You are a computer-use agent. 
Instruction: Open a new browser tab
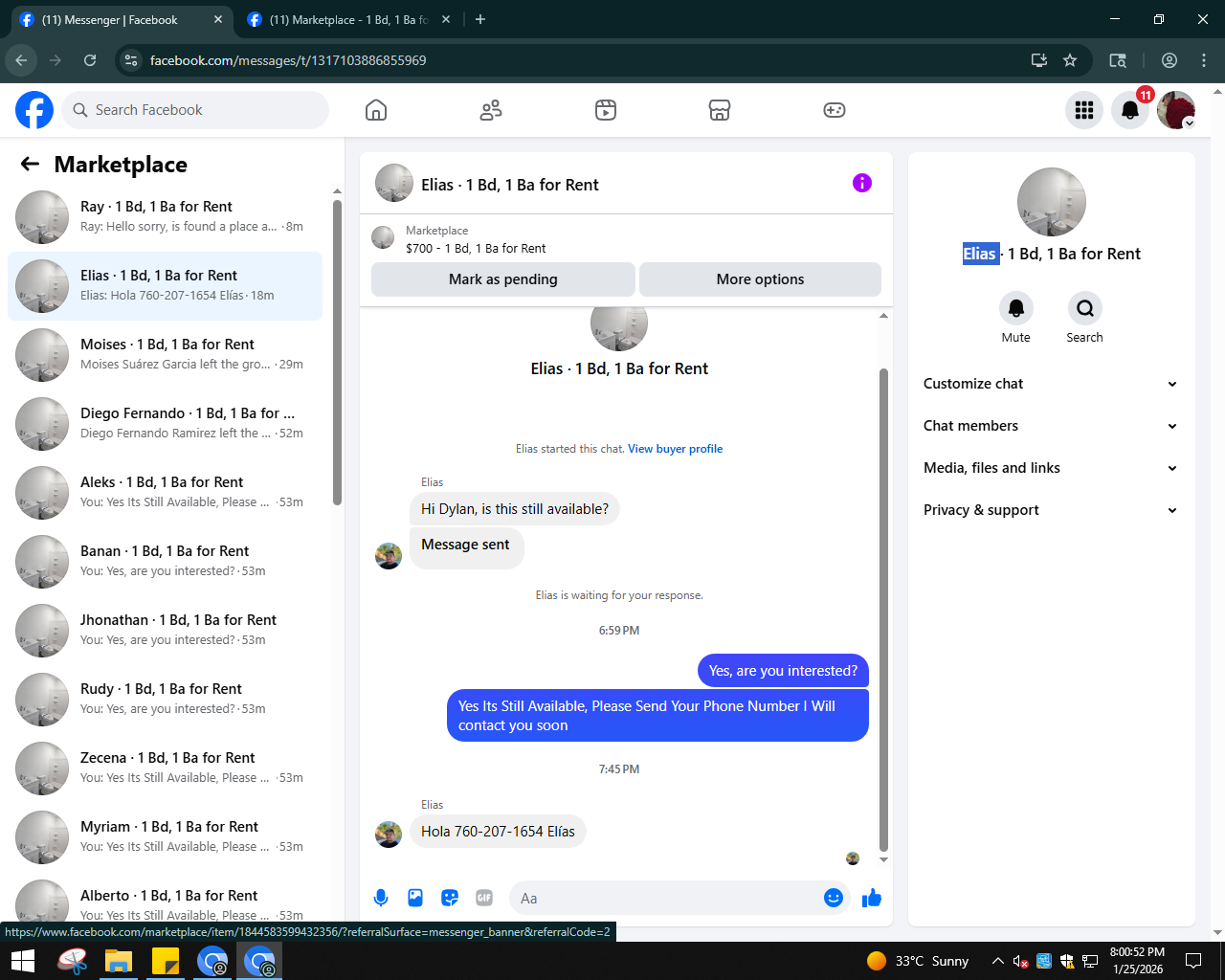[x=480, y=19]
